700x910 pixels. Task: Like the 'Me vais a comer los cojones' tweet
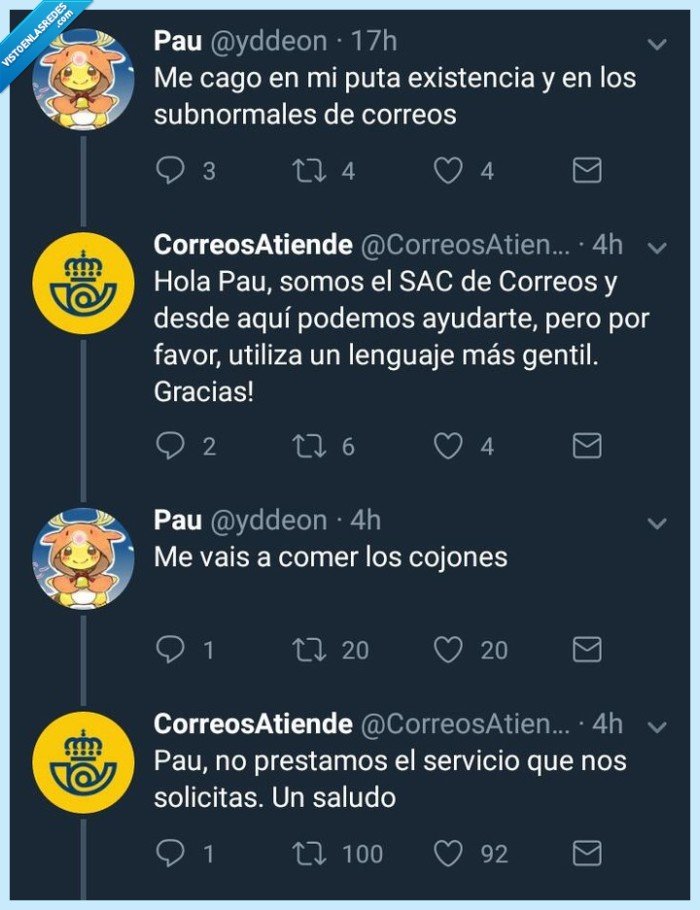[x=451, y=650]
